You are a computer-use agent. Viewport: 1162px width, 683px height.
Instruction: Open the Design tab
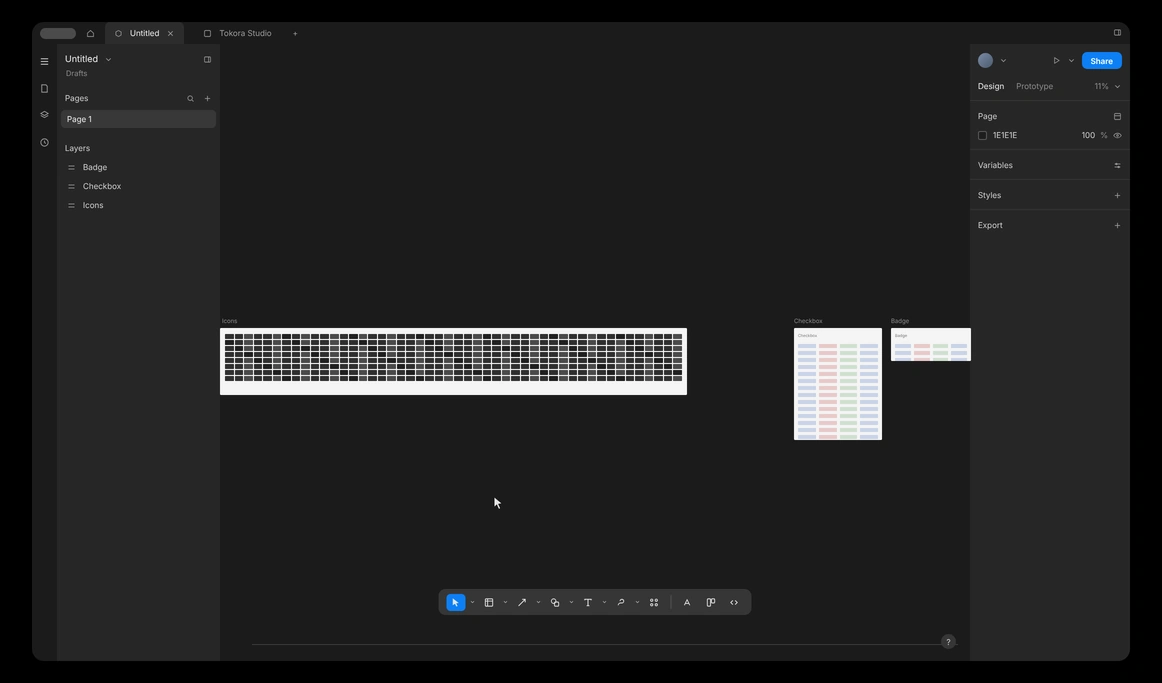[991, 87]
